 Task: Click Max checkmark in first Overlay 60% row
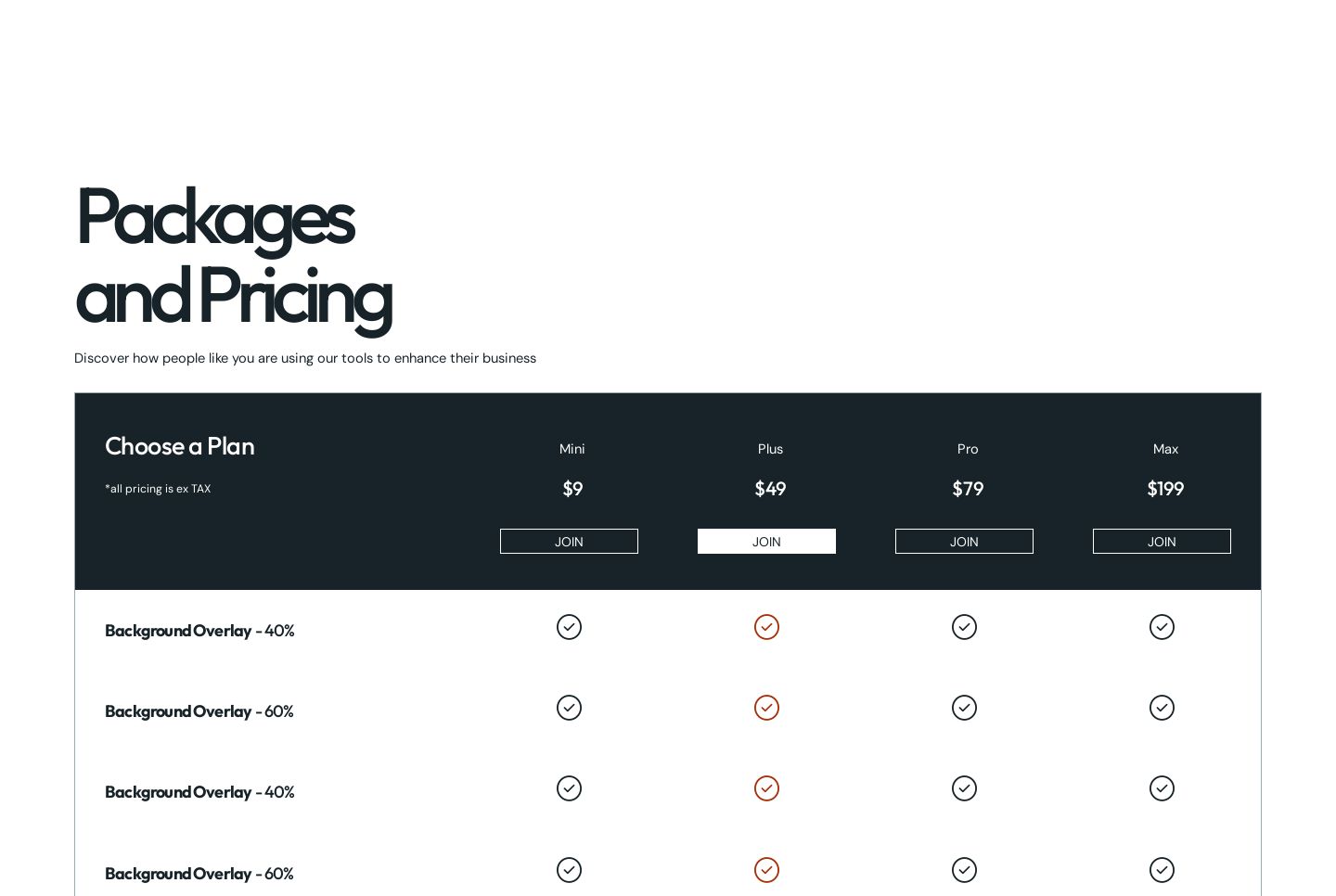(1162, 708)
